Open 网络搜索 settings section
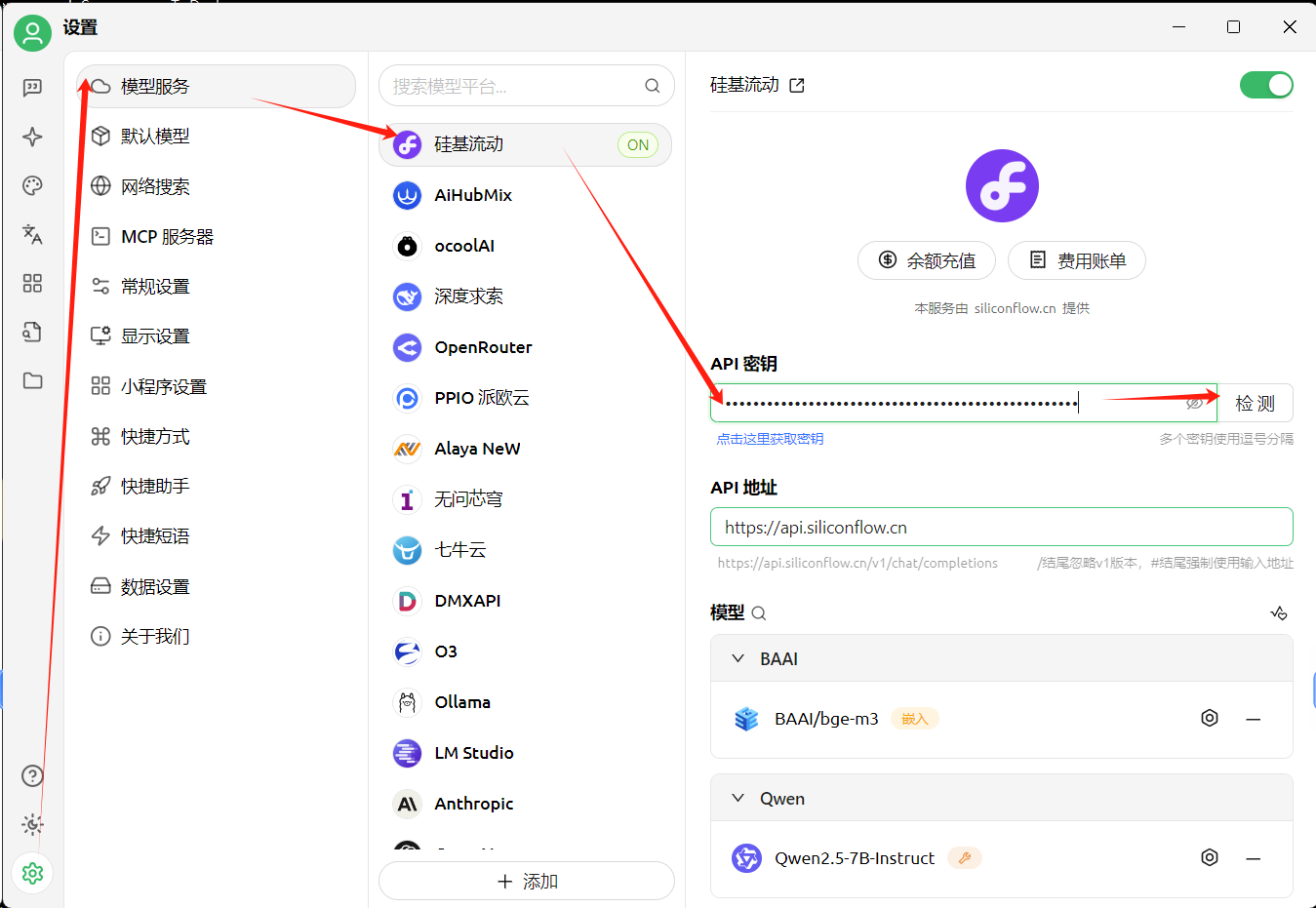 pos(216,186)
